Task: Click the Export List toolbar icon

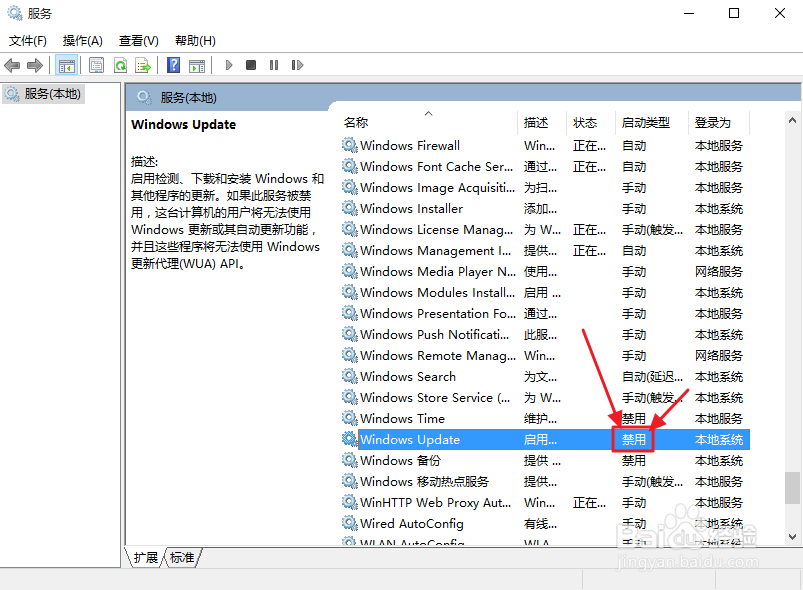Action: pos(143,66)
